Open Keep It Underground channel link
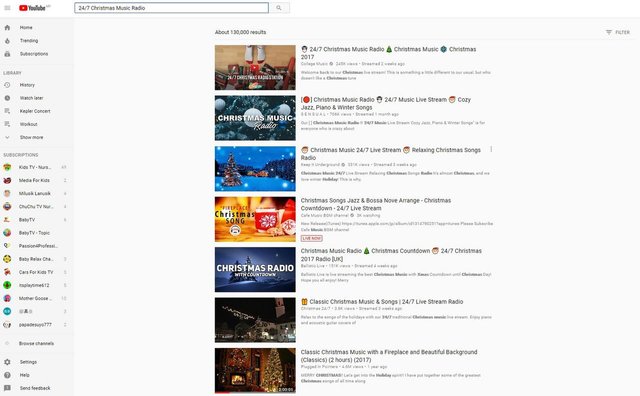The height and width of the screenshot is (396, 640). click(320, 165)
